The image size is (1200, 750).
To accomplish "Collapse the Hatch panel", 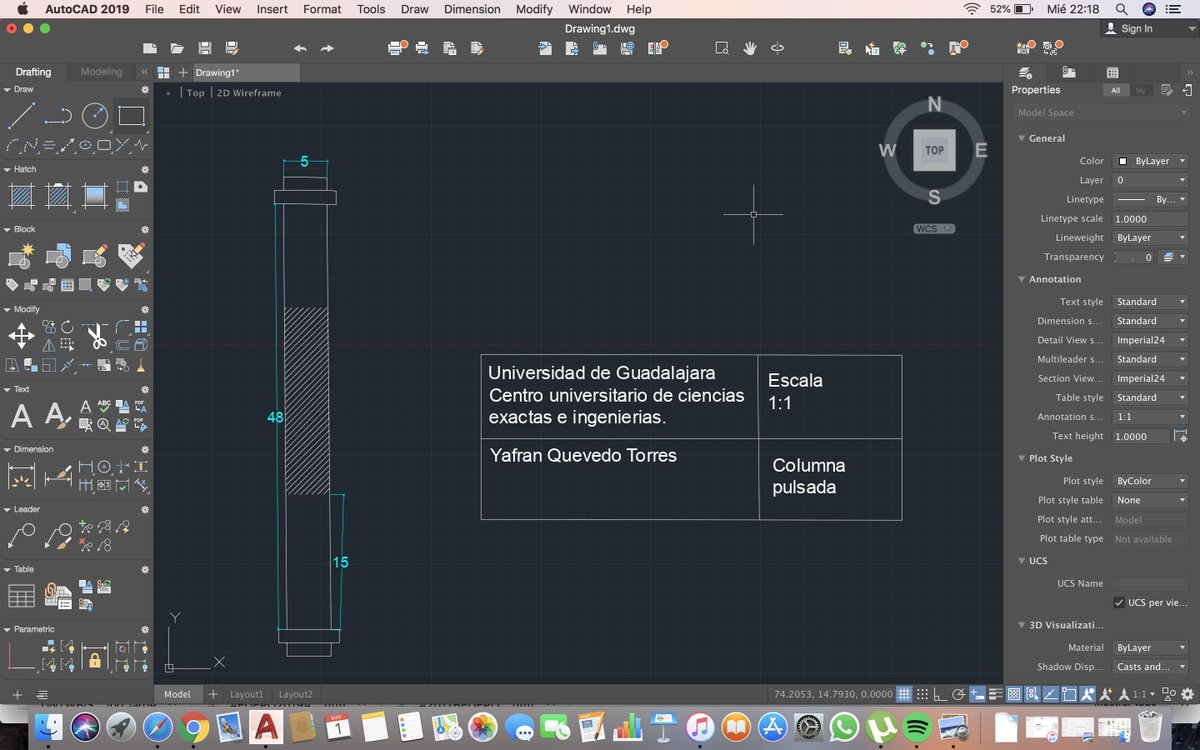I will (7, 170).
